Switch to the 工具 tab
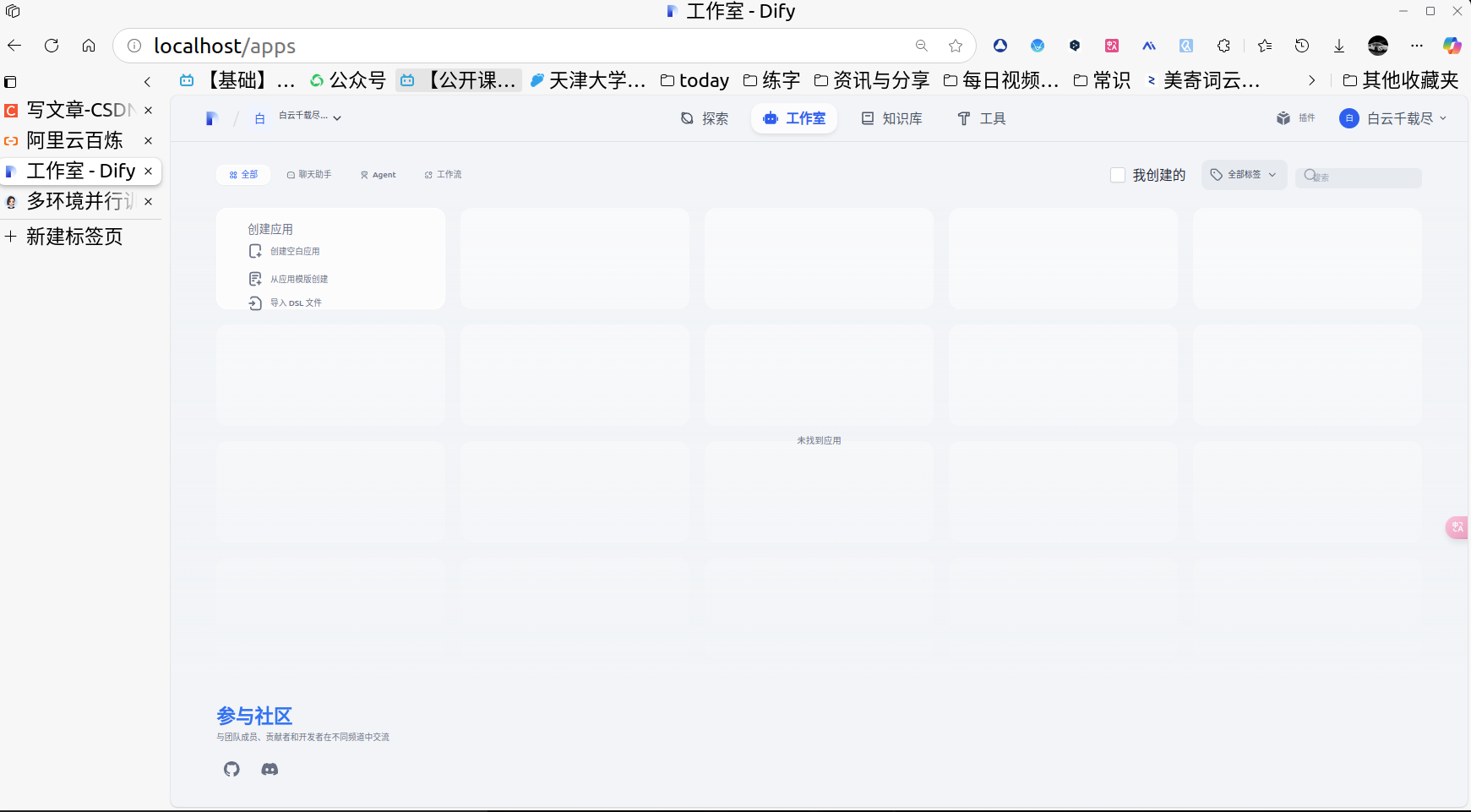 click(981, 118)
